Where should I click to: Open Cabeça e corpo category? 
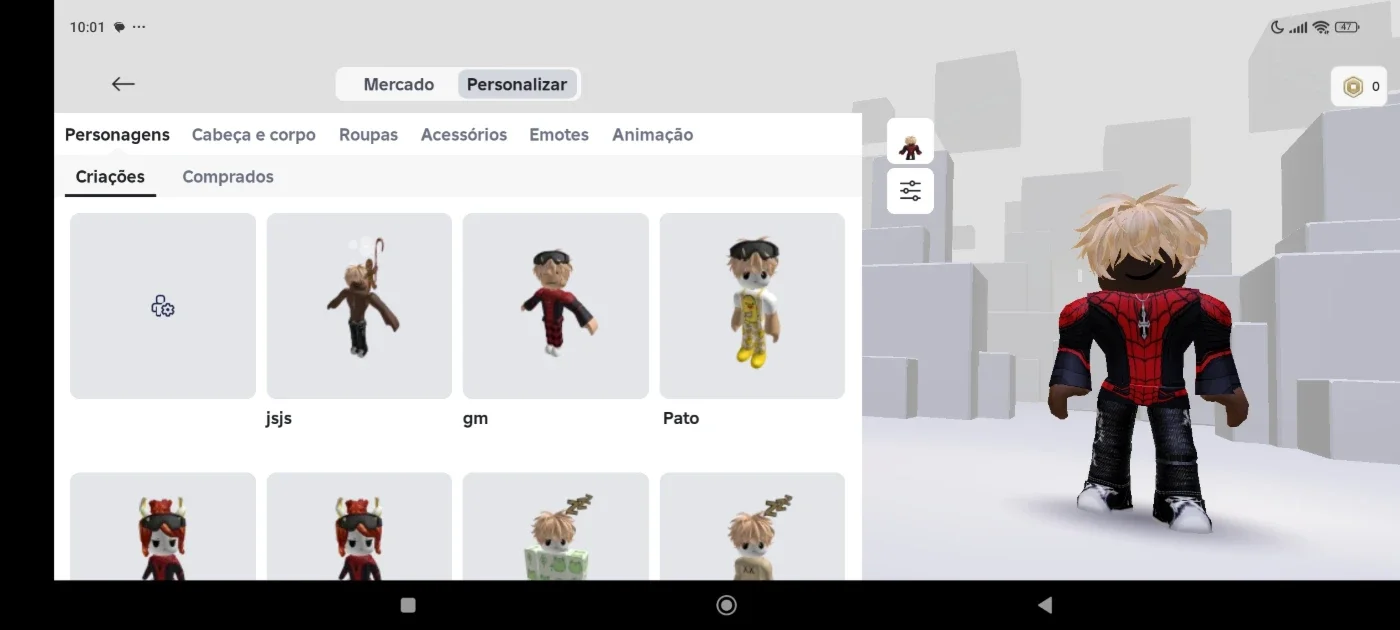254,135
